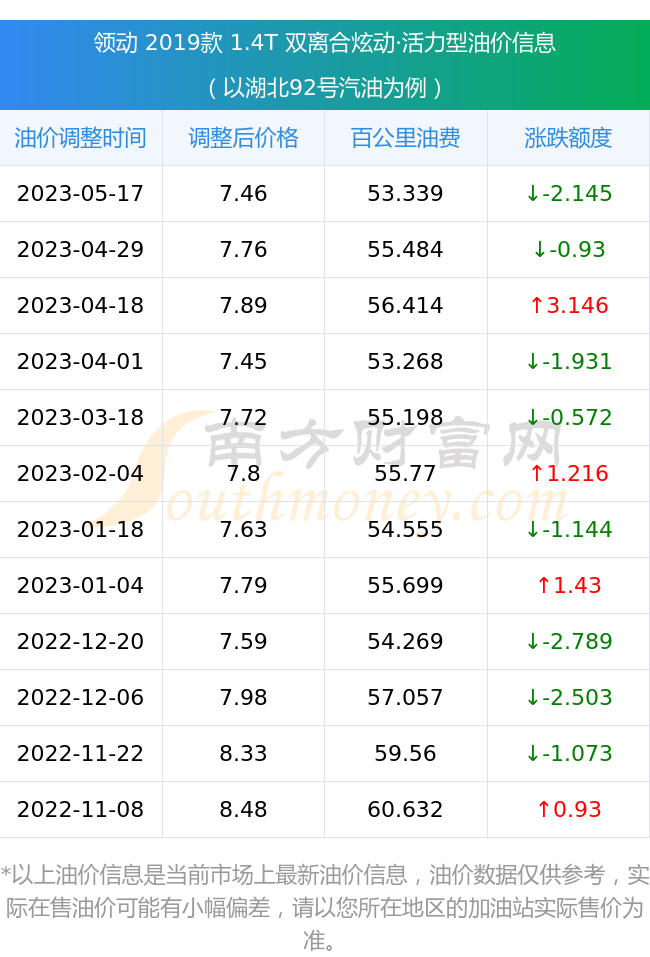The height and width of the screenshot is (957, 650).
Task: Select the date cell 2022-12-20
Action: point(81,641)
